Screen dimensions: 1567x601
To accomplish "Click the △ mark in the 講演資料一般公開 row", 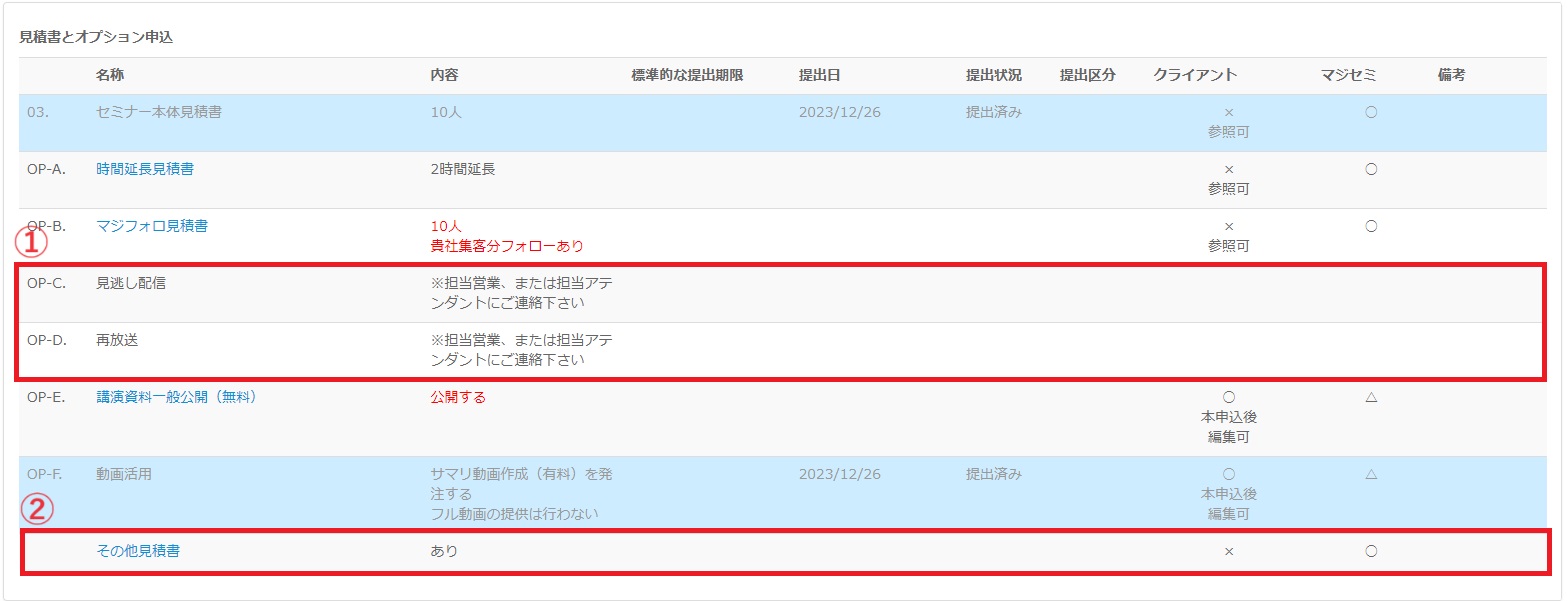I will (1371, 397).
